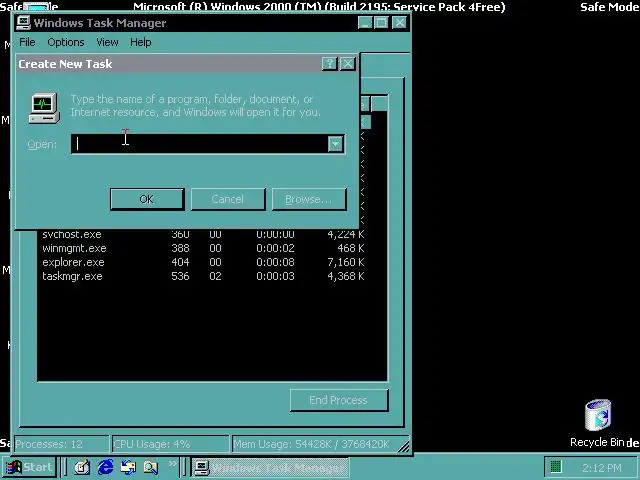Click memory value 7,160 K
This screenshot has height=480, width=640.
coord(346,262)
